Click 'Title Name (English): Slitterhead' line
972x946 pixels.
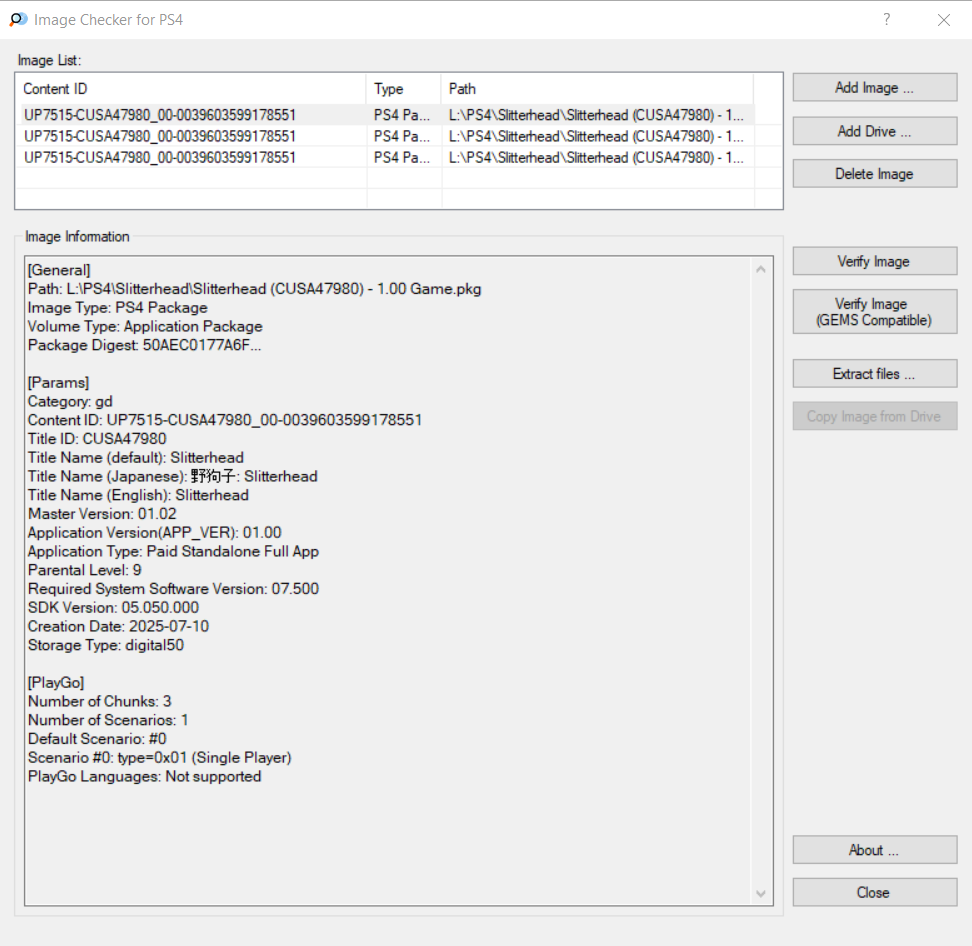(x=138, y=495)
